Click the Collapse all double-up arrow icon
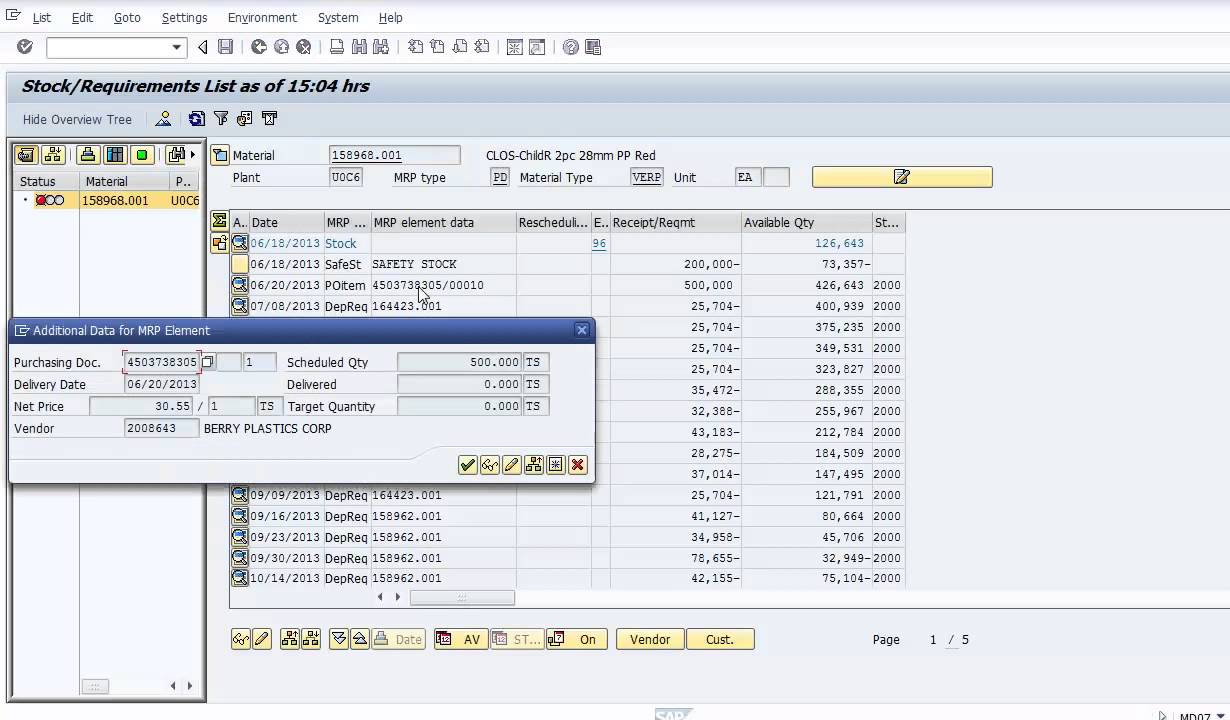 pos(358,639)
